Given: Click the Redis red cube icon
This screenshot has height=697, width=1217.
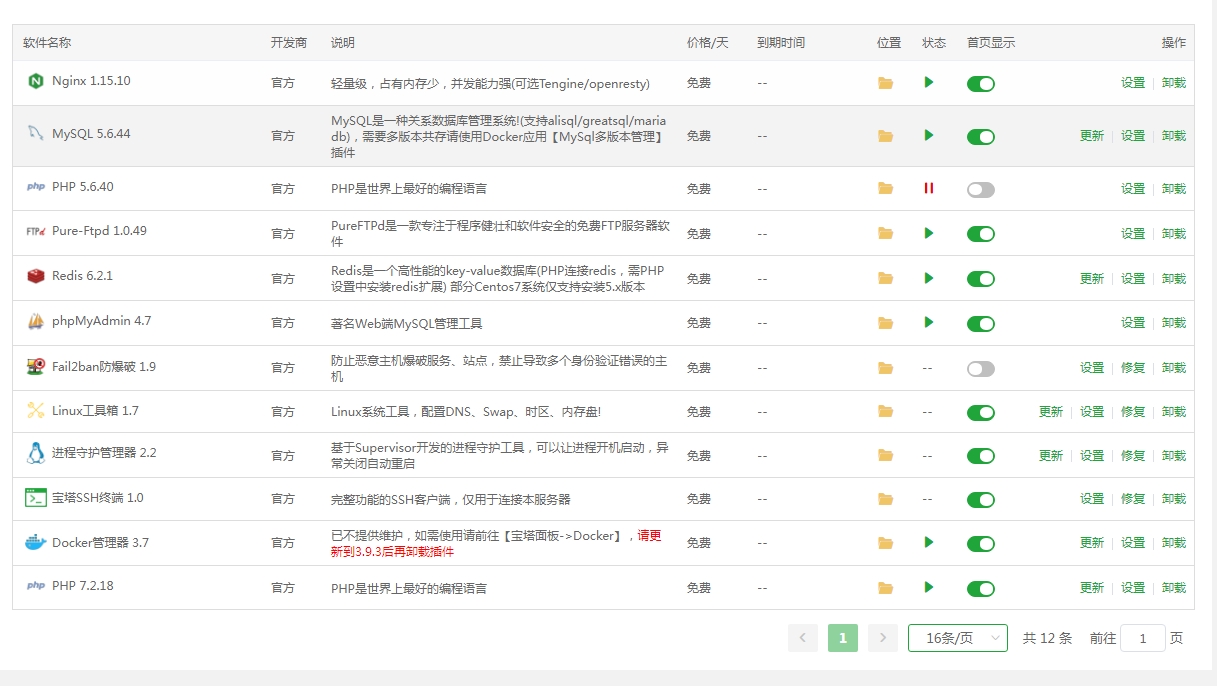Looking at the screenshot, I should (36, 276).
